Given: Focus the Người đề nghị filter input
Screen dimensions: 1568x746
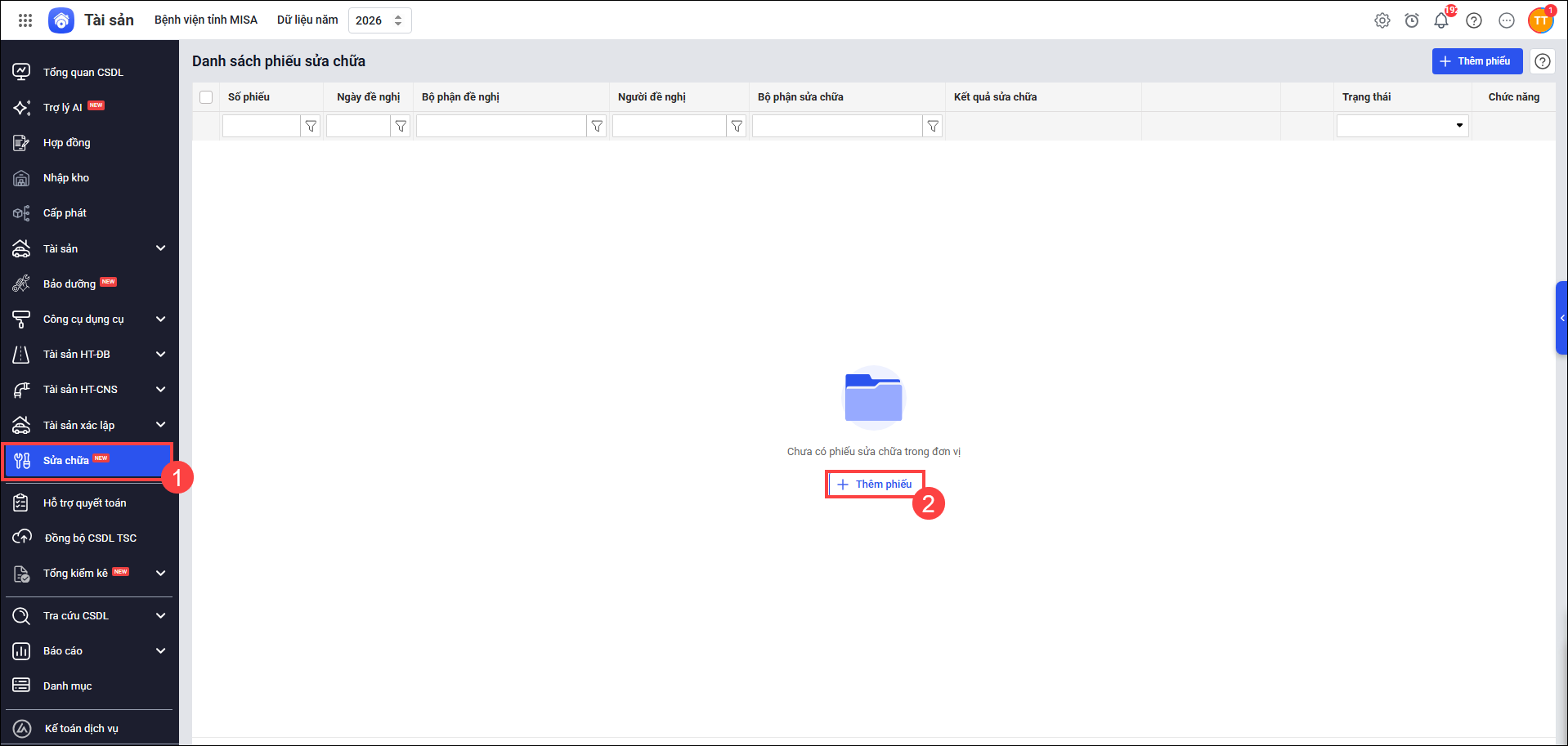Looking at the screenshot, I should pos(670,126).
